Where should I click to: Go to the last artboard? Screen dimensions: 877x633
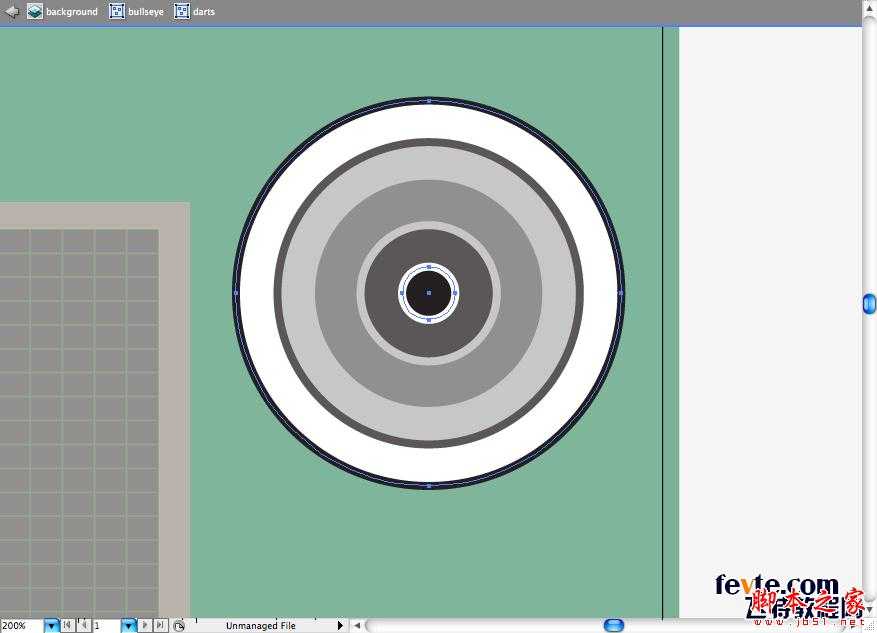[161, 625]
